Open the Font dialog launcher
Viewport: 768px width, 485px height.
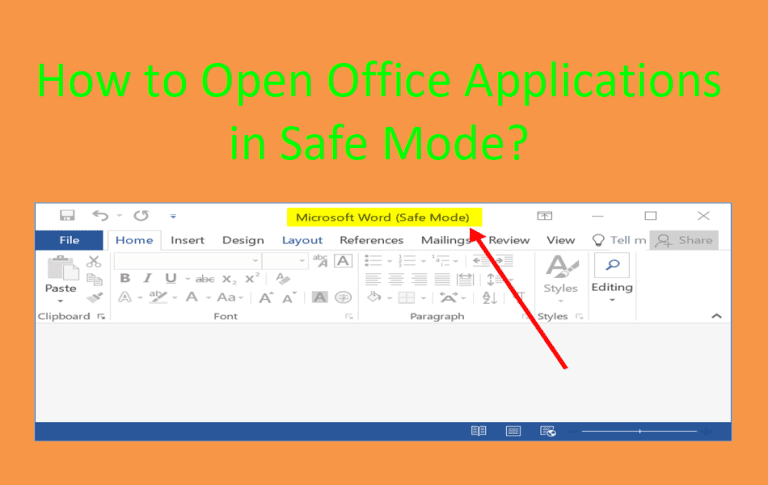349,316
